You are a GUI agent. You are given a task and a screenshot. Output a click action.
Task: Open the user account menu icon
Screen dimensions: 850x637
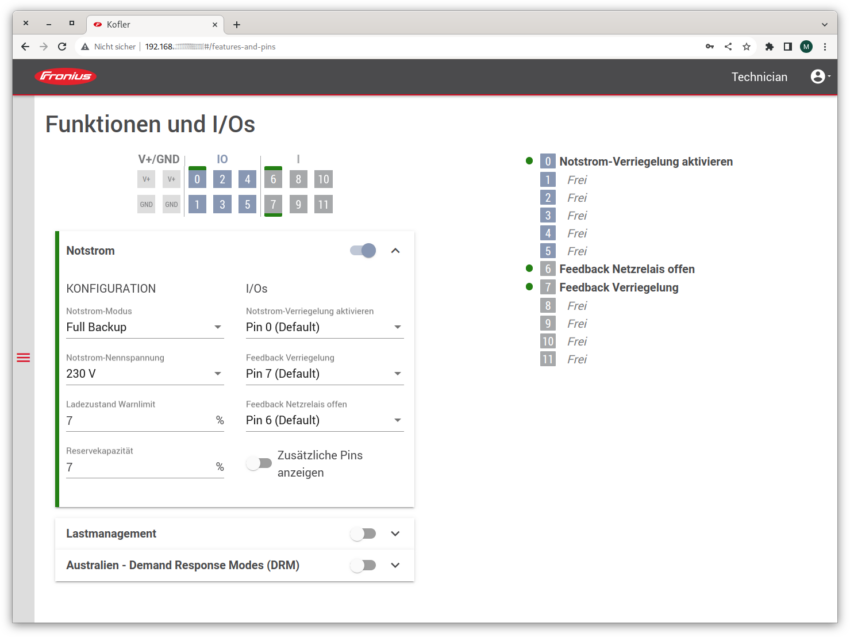[x=818, y=77]
